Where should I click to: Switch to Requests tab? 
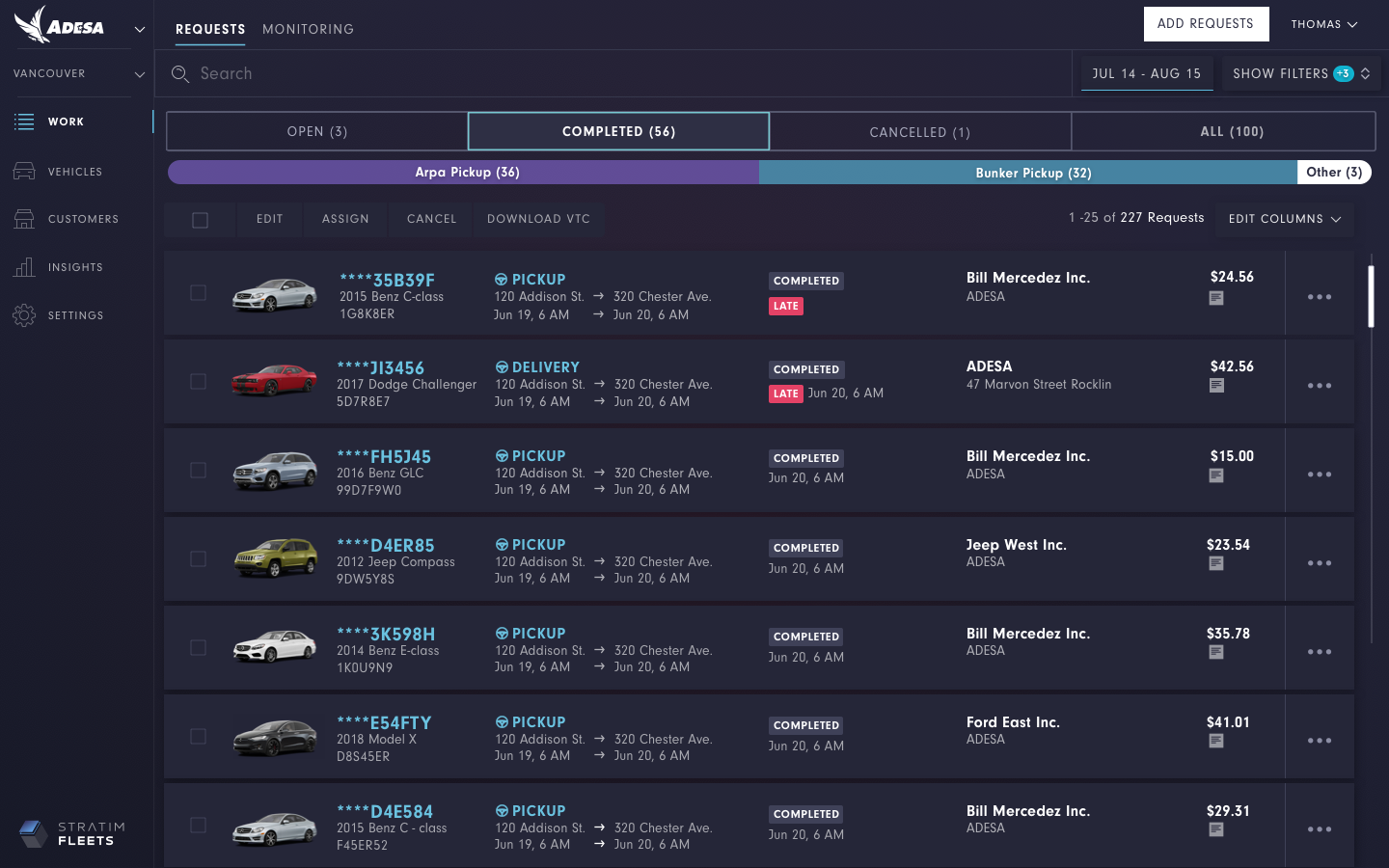(x=210, y=30)
